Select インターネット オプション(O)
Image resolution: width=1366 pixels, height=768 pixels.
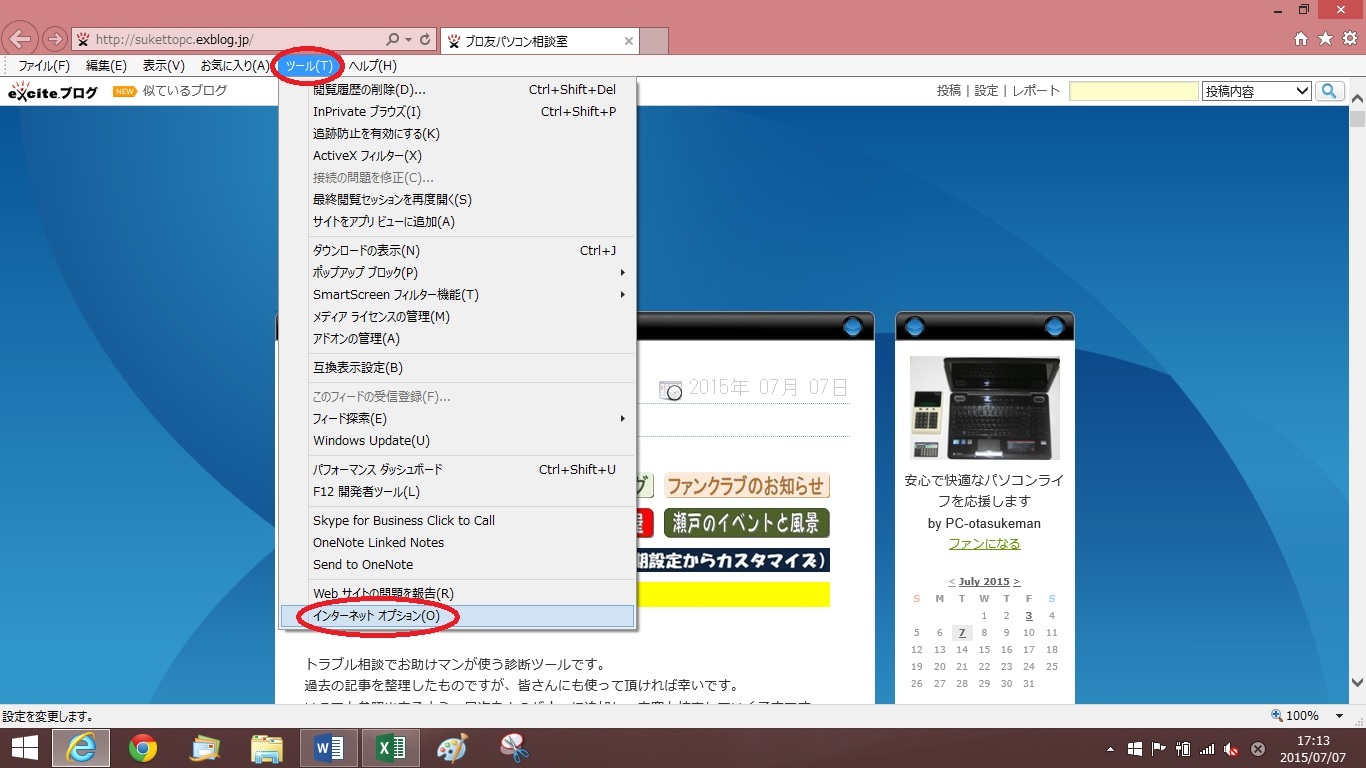458,616
